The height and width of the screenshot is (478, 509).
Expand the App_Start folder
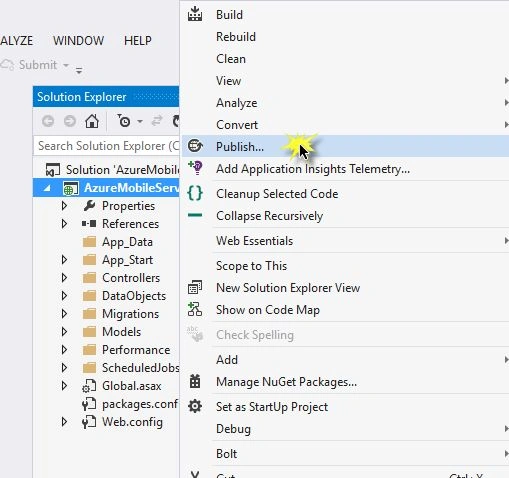click(64, 260)
